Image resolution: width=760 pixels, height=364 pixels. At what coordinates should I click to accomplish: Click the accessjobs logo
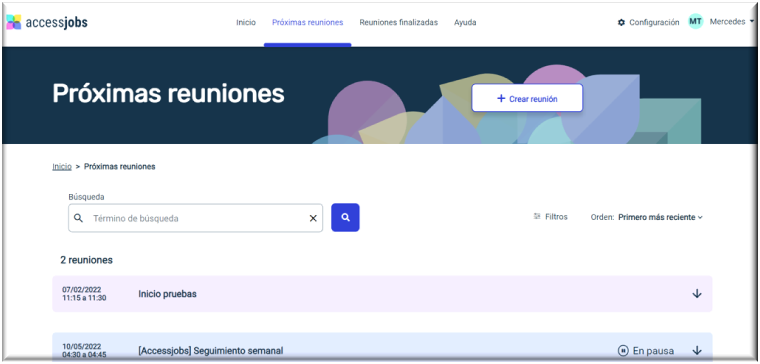[47, 22]
